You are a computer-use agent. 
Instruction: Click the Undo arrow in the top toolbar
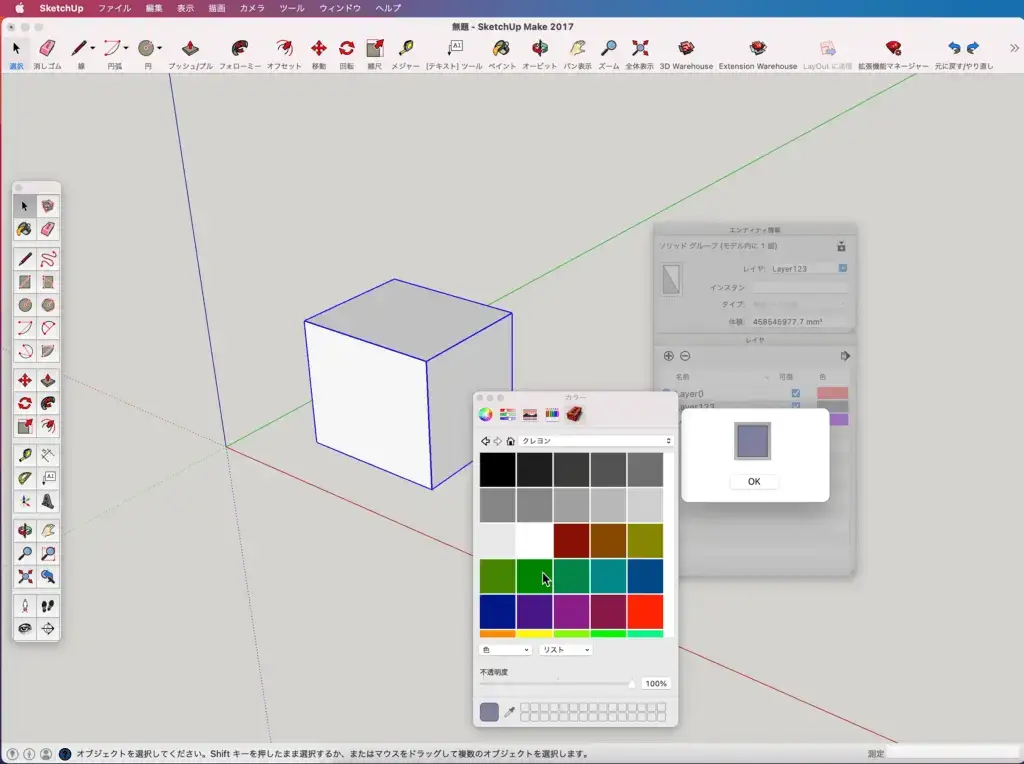coord(954,48)
